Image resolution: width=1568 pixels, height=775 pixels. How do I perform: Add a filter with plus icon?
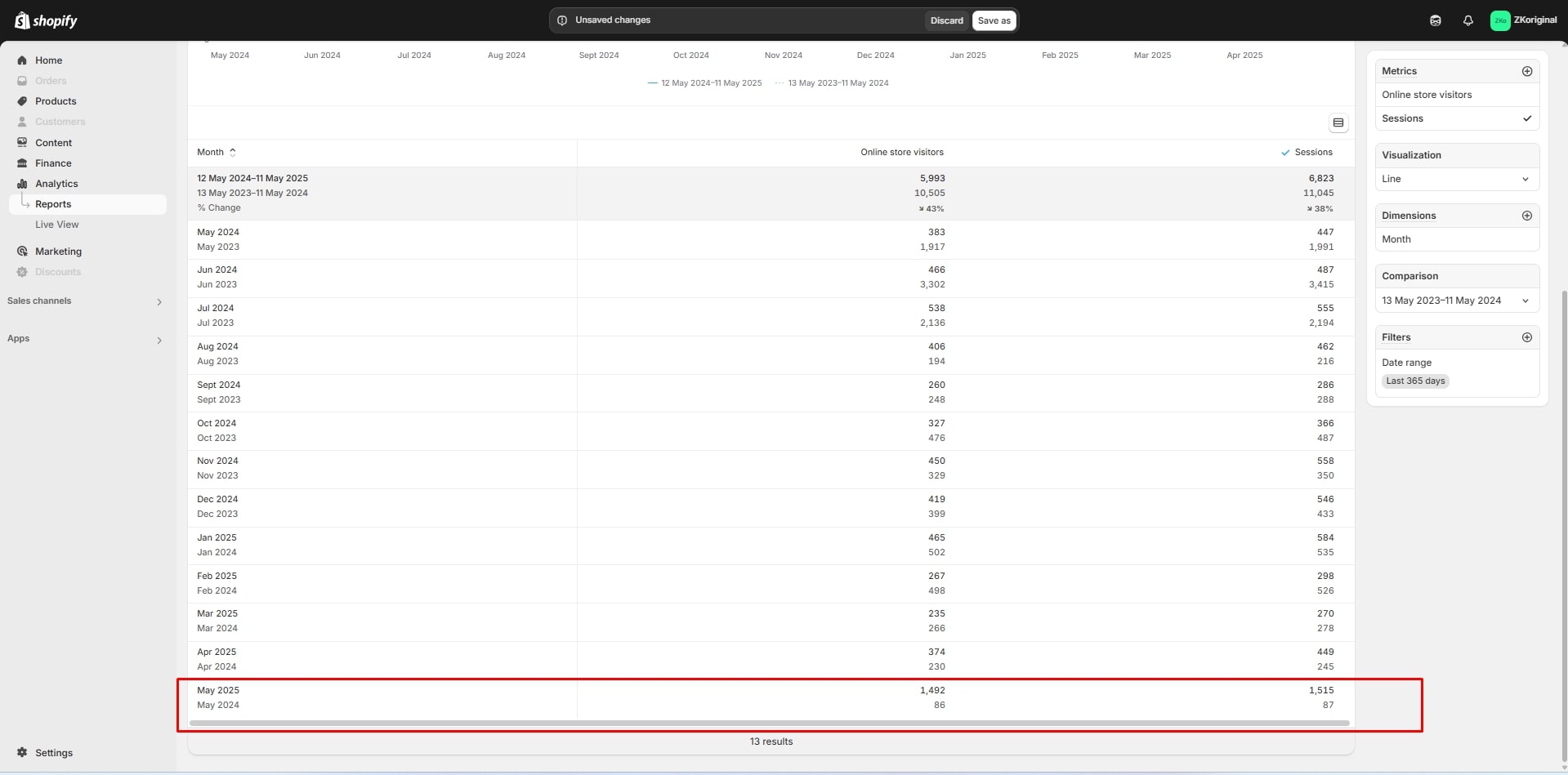[x=1526, y=337]
